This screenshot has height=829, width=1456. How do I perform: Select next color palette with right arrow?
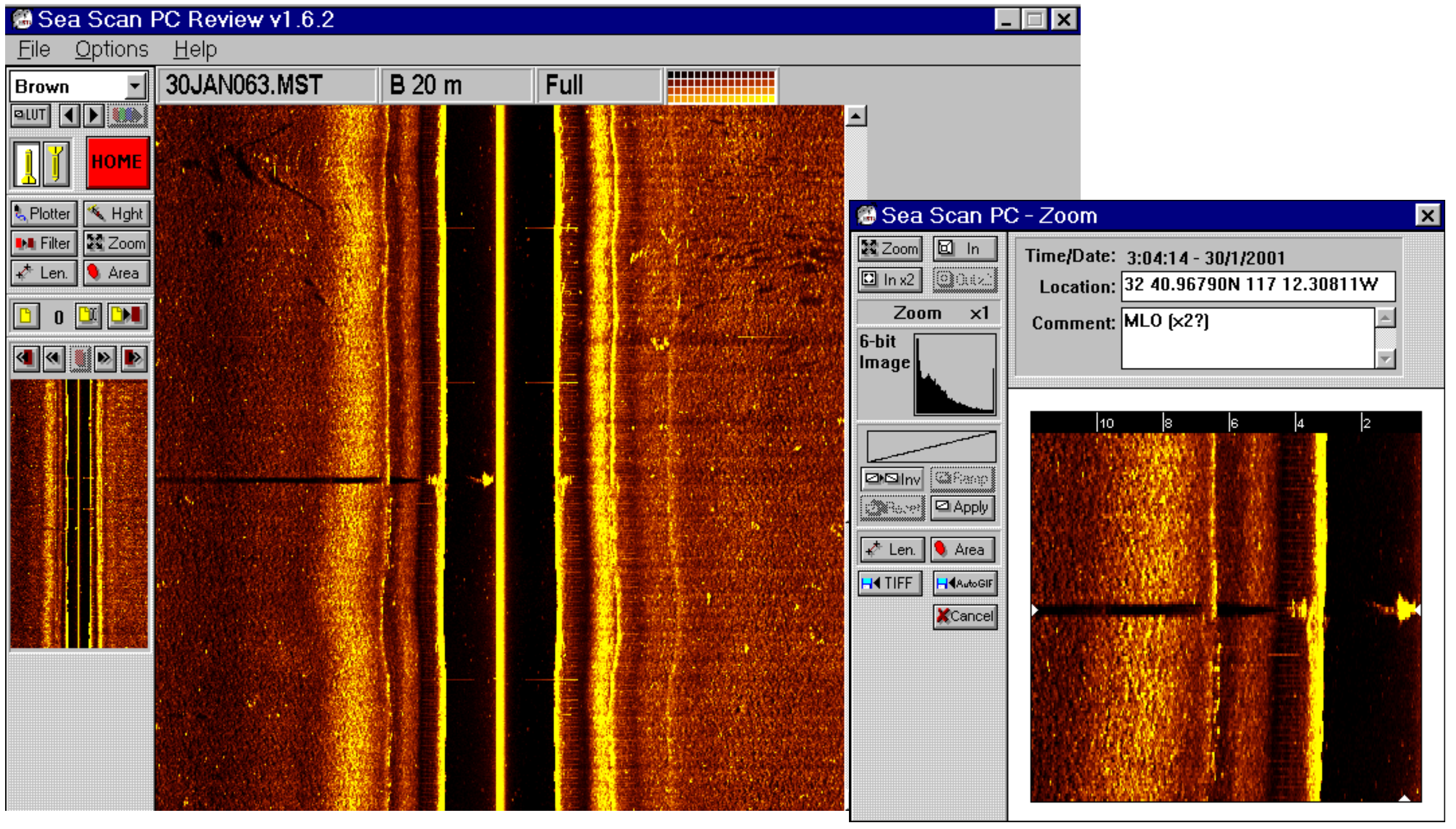(93, 116)
